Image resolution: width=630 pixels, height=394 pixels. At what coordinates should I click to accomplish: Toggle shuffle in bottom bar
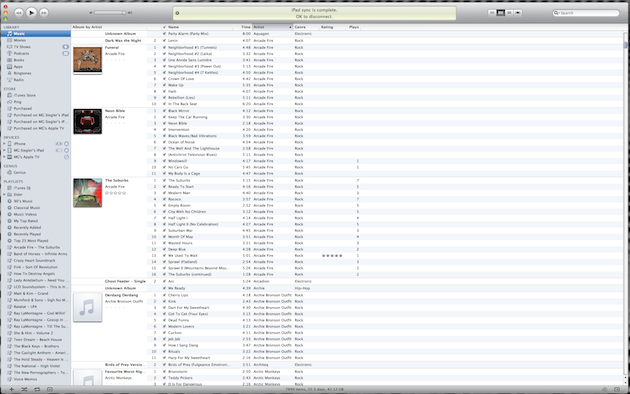tap(24, 389)
